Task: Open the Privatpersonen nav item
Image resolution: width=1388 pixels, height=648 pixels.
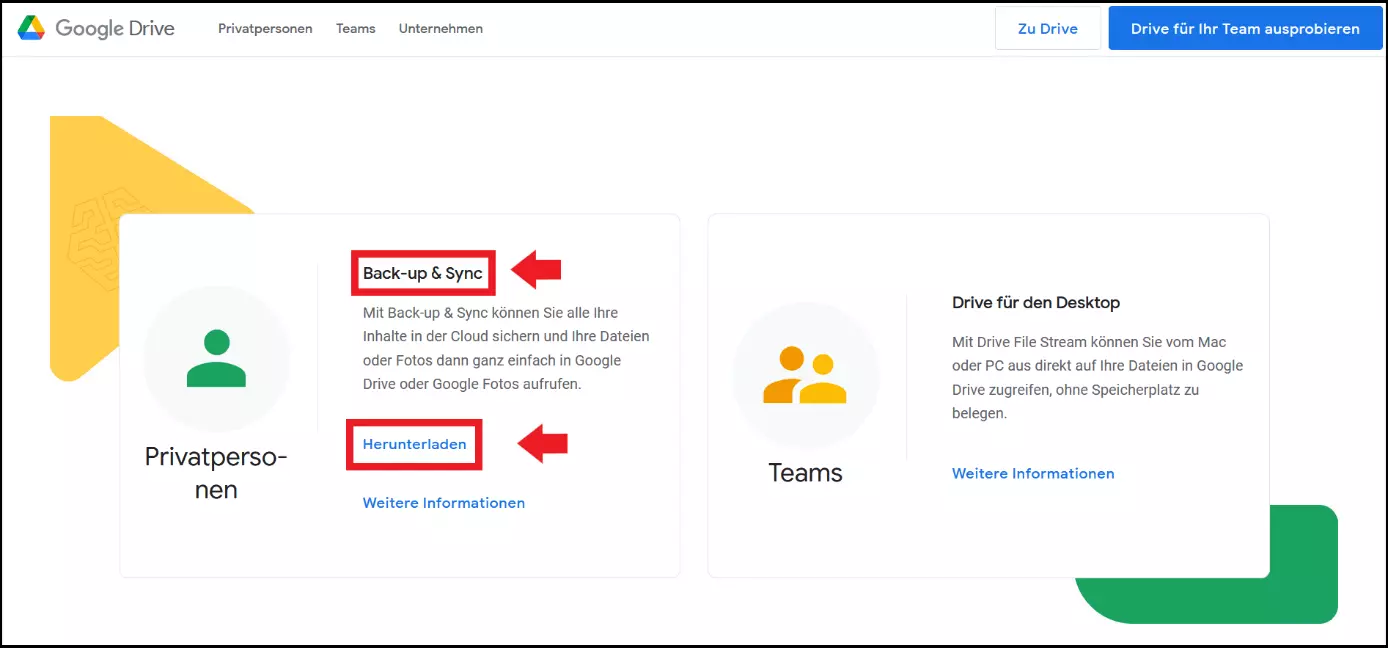Action: point(265,29)
